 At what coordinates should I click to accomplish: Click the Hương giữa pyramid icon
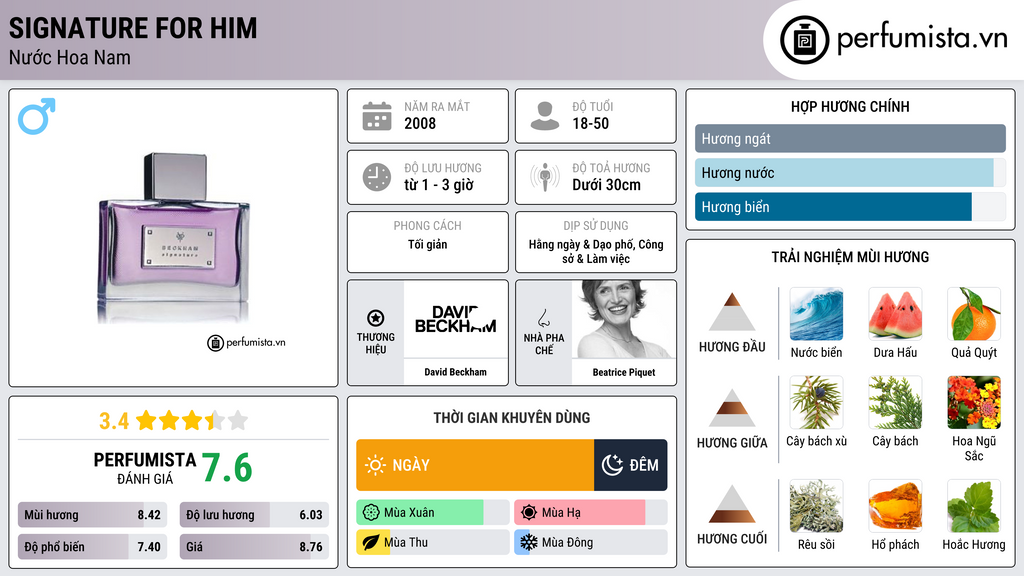tap(732, 408)
